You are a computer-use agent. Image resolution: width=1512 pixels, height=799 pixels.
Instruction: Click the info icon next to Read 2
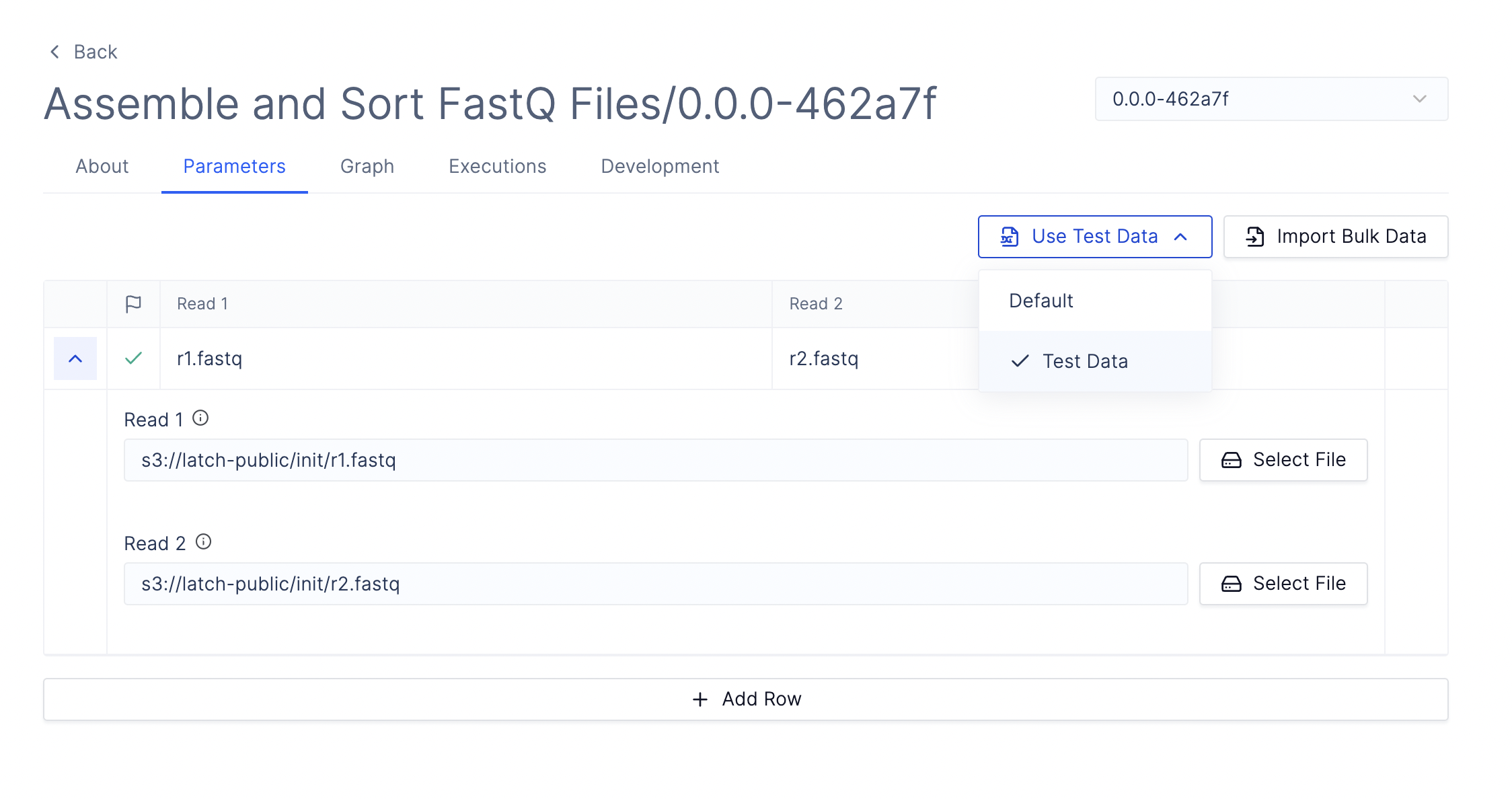[203, 542]
